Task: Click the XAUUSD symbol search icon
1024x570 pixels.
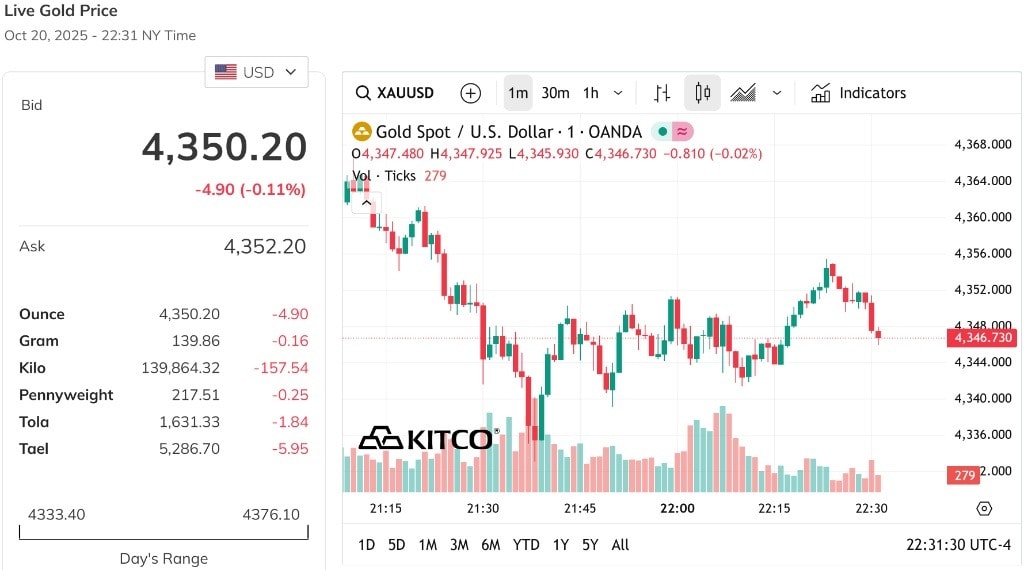Action: point(363,93)
